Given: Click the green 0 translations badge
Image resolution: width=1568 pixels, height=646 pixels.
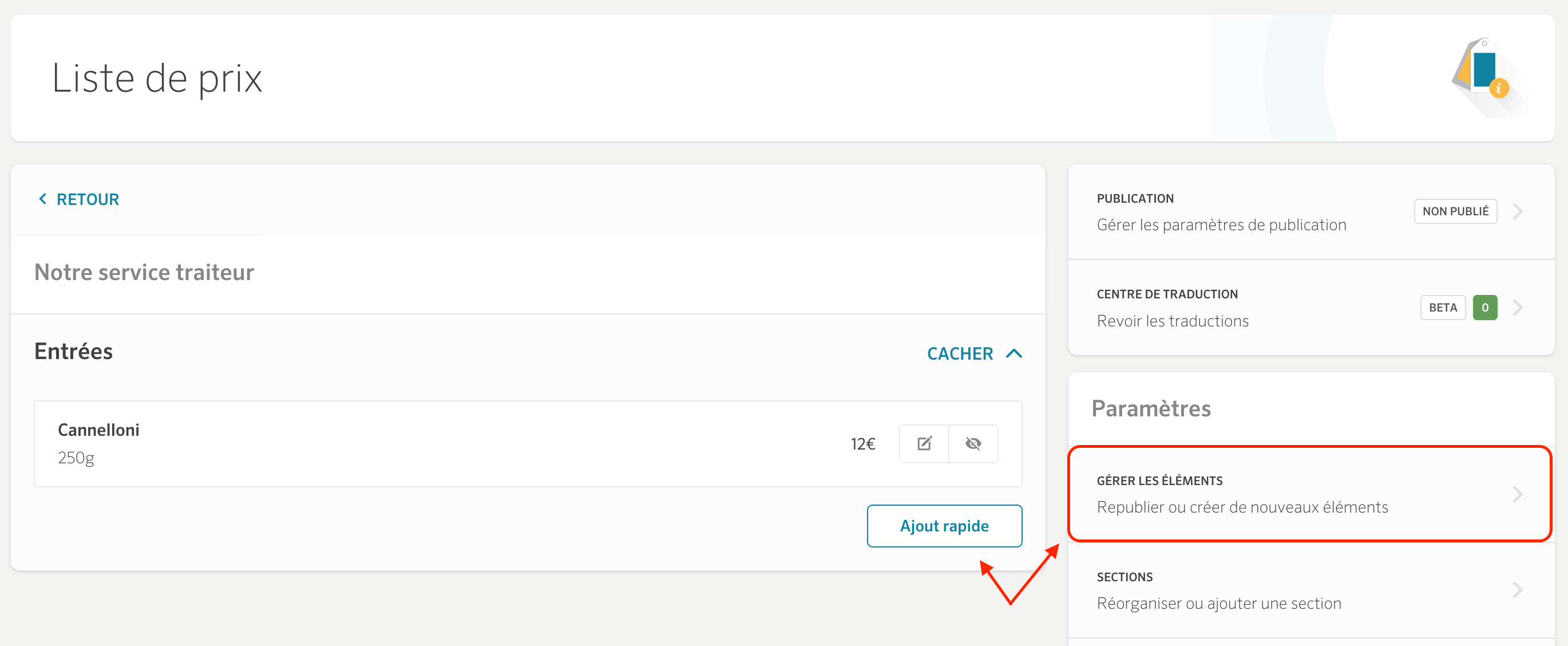Looking at the screenshot, I should pos(1484,308).
